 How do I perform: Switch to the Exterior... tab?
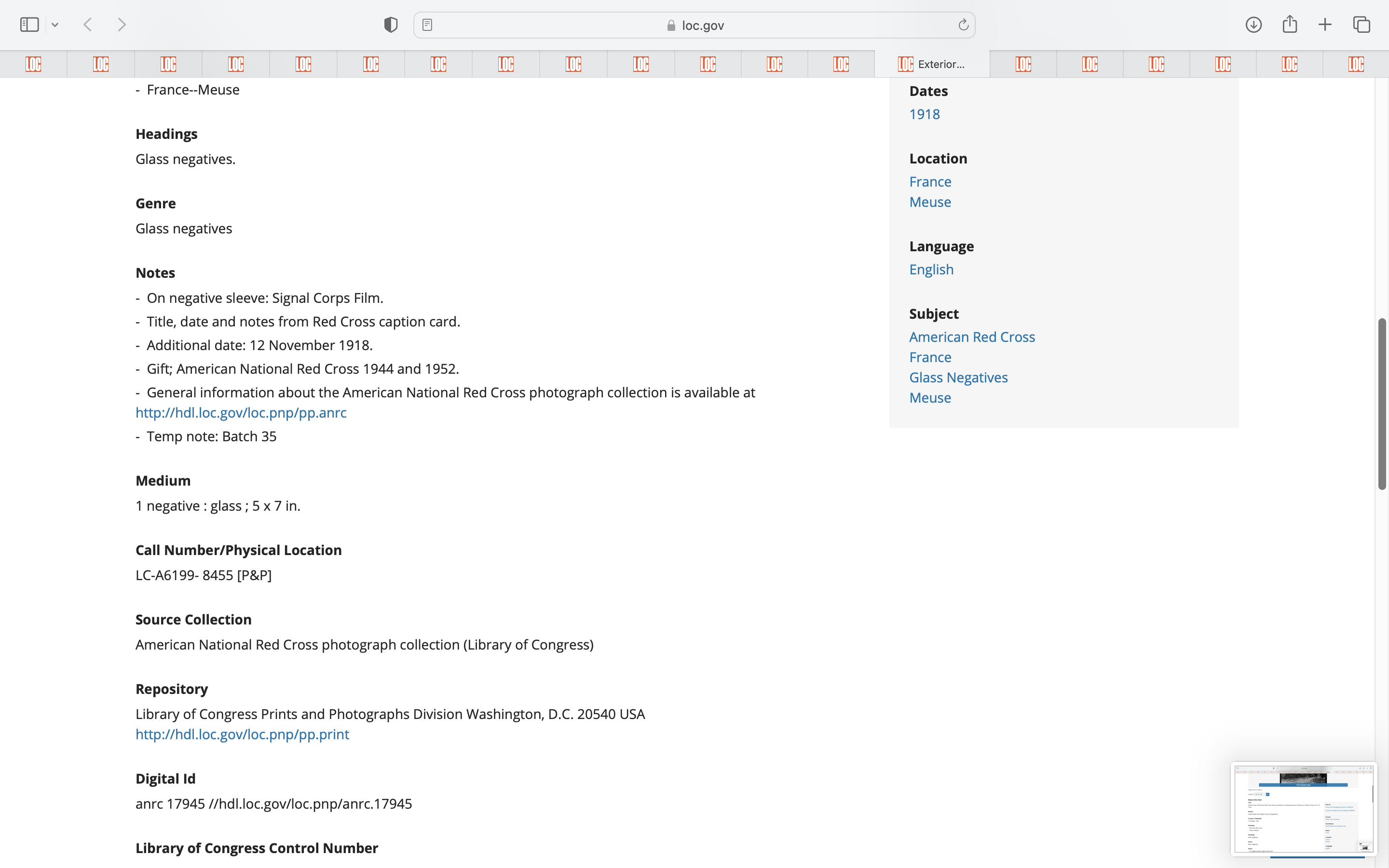pos(932,64)
